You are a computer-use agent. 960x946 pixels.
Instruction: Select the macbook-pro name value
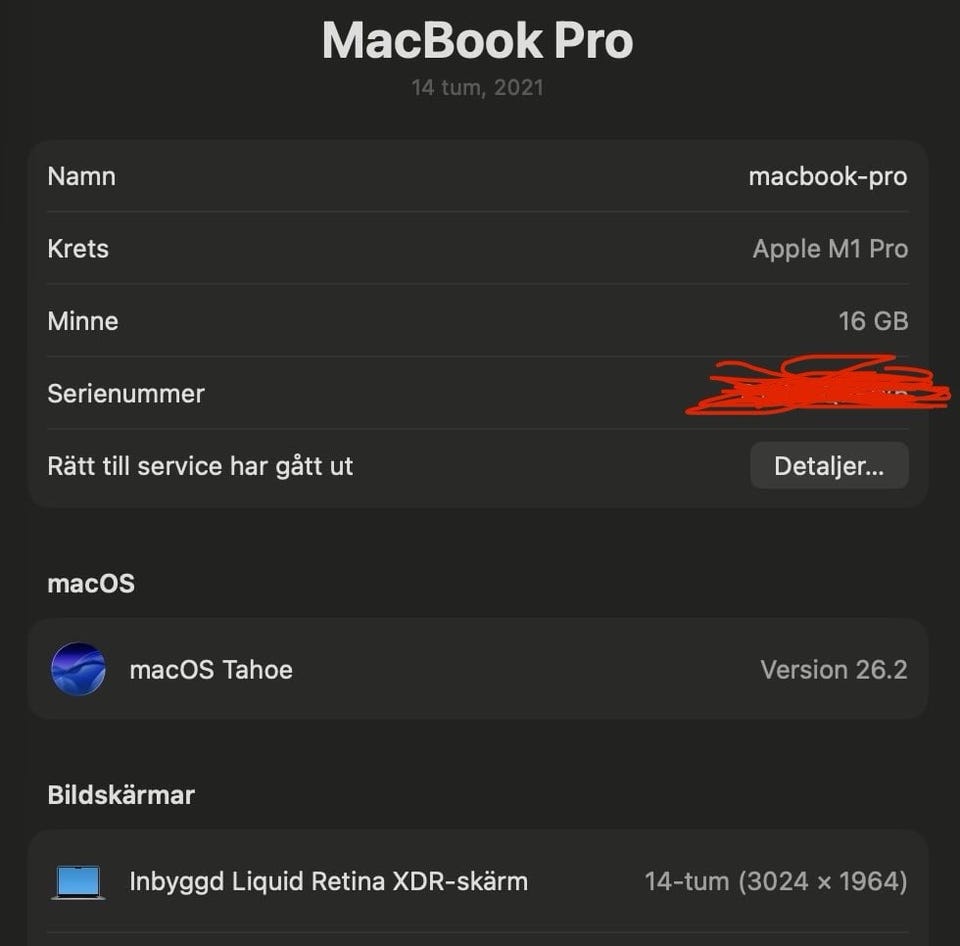[x=828, y=177]
